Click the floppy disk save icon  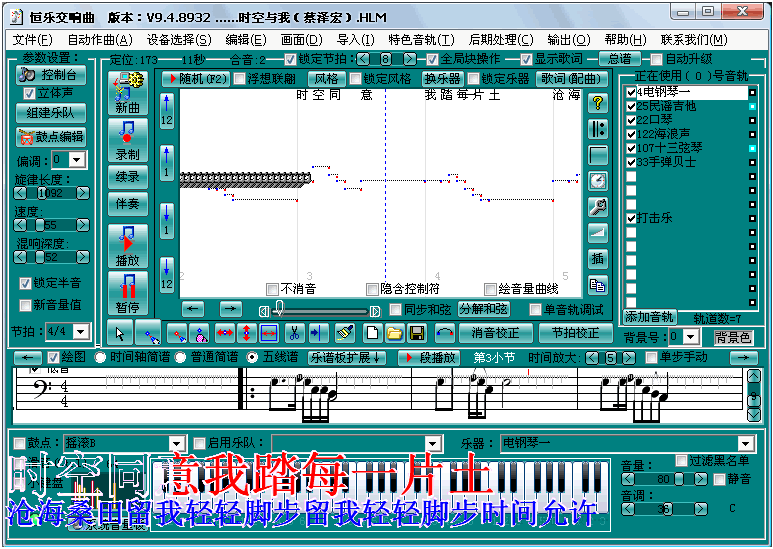pos(416,332)
